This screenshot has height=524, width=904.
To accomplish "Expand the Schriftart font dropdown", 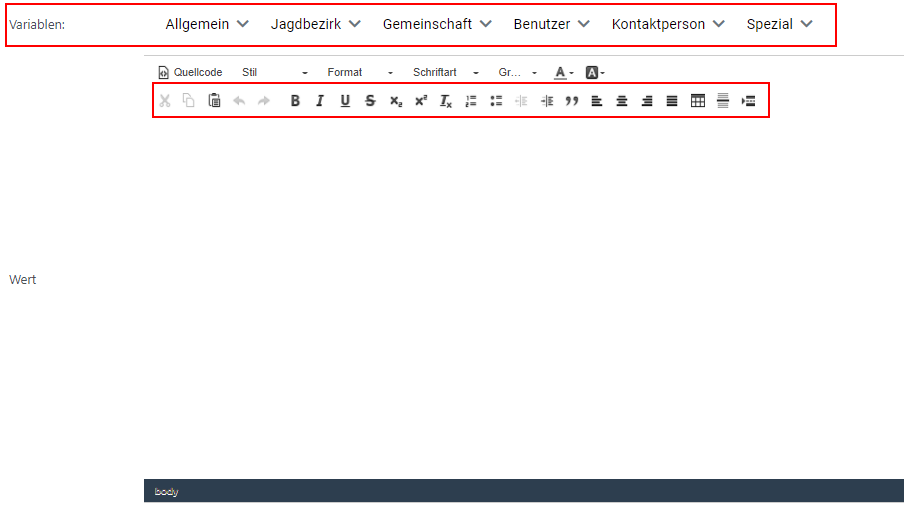I will click(446, 73).
